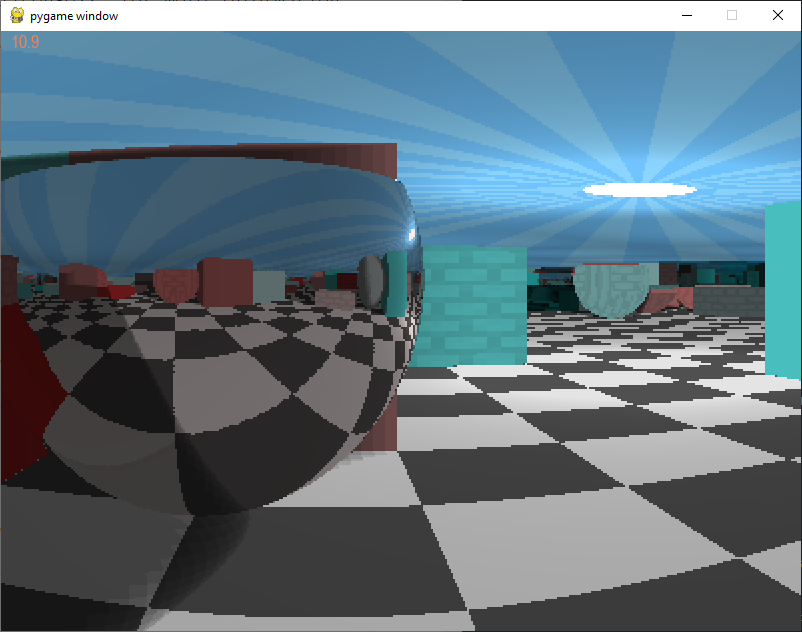Click the small gray sphere beside teal cylinder
Screen dimensions: 802x632
[x=370, y=282]
